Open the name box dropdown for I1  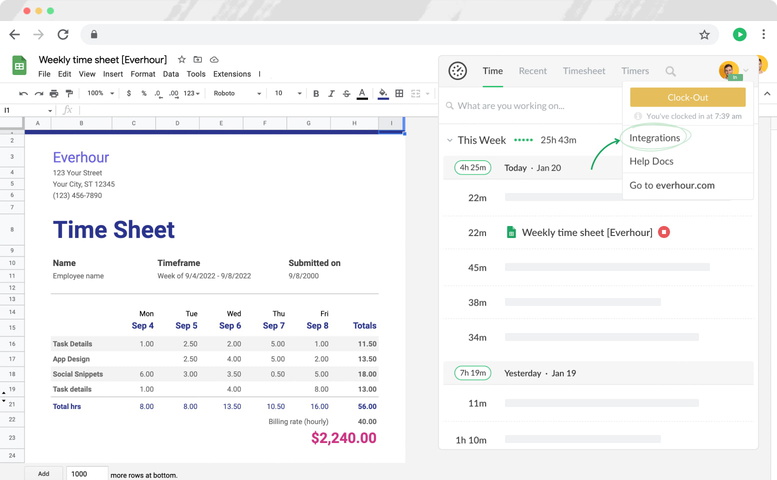[50, 110]
